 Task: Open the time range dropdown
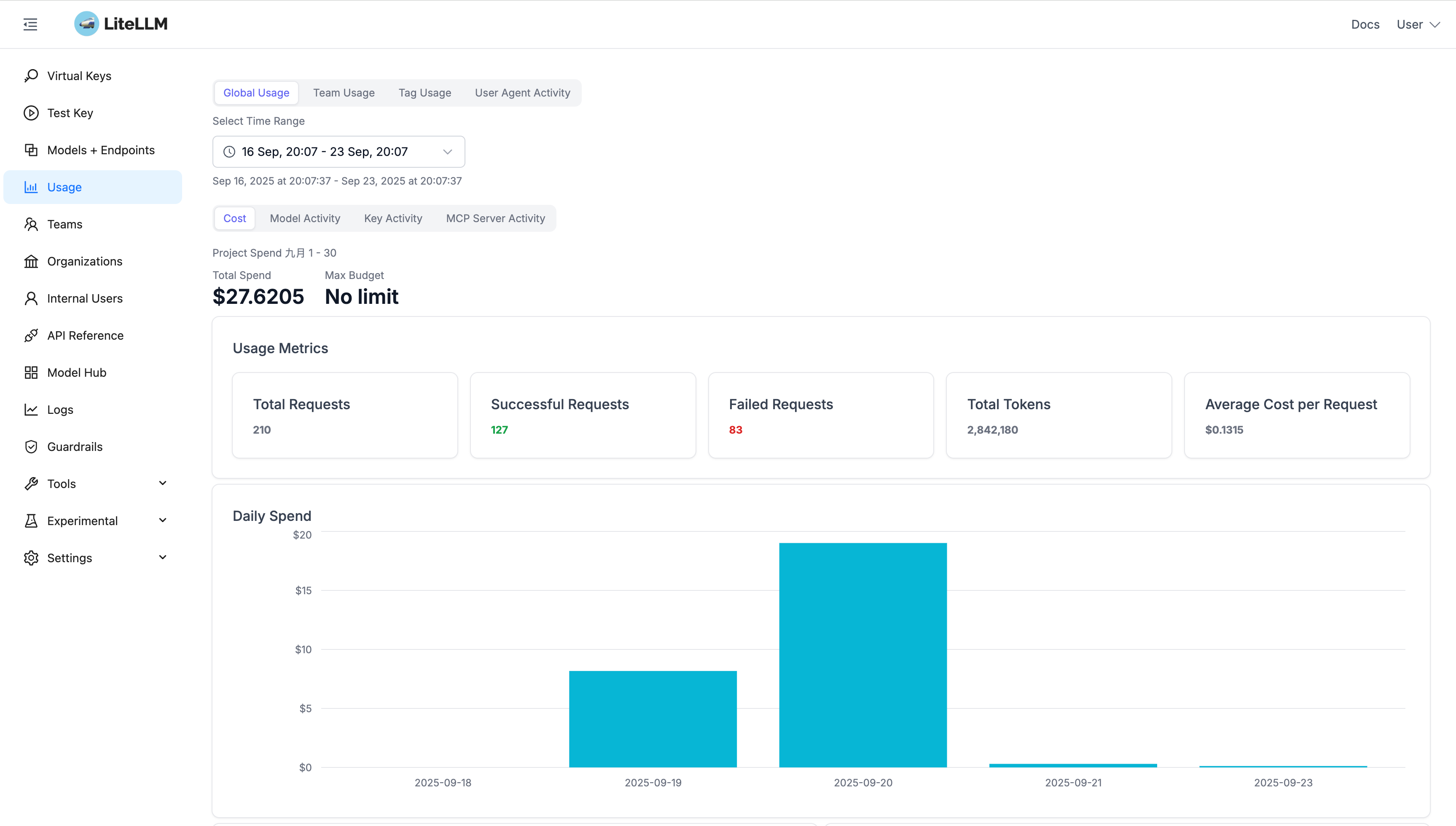[339, 151]
